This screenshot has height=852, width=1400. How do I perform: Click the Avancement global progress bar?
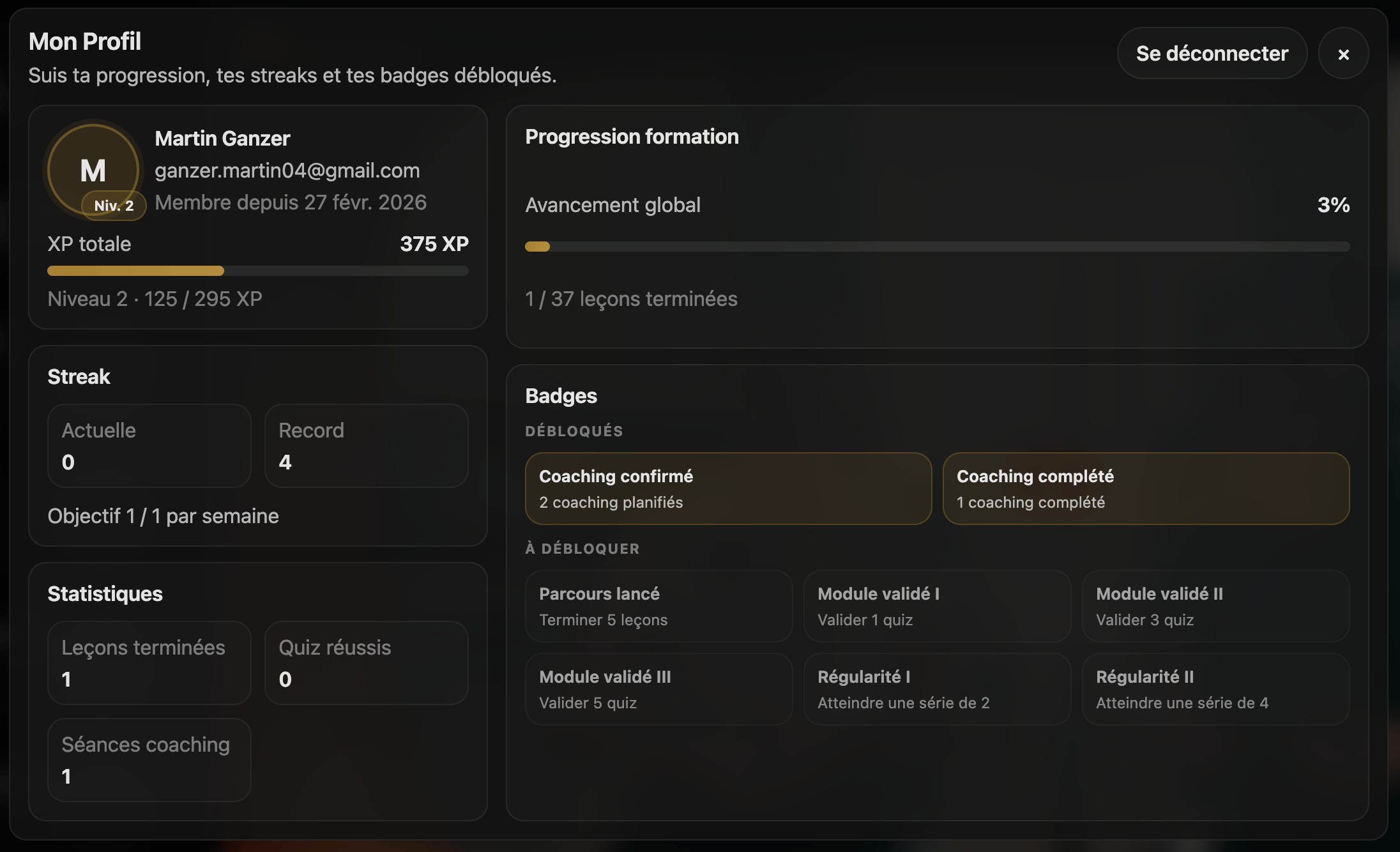(x=937, y=247)
